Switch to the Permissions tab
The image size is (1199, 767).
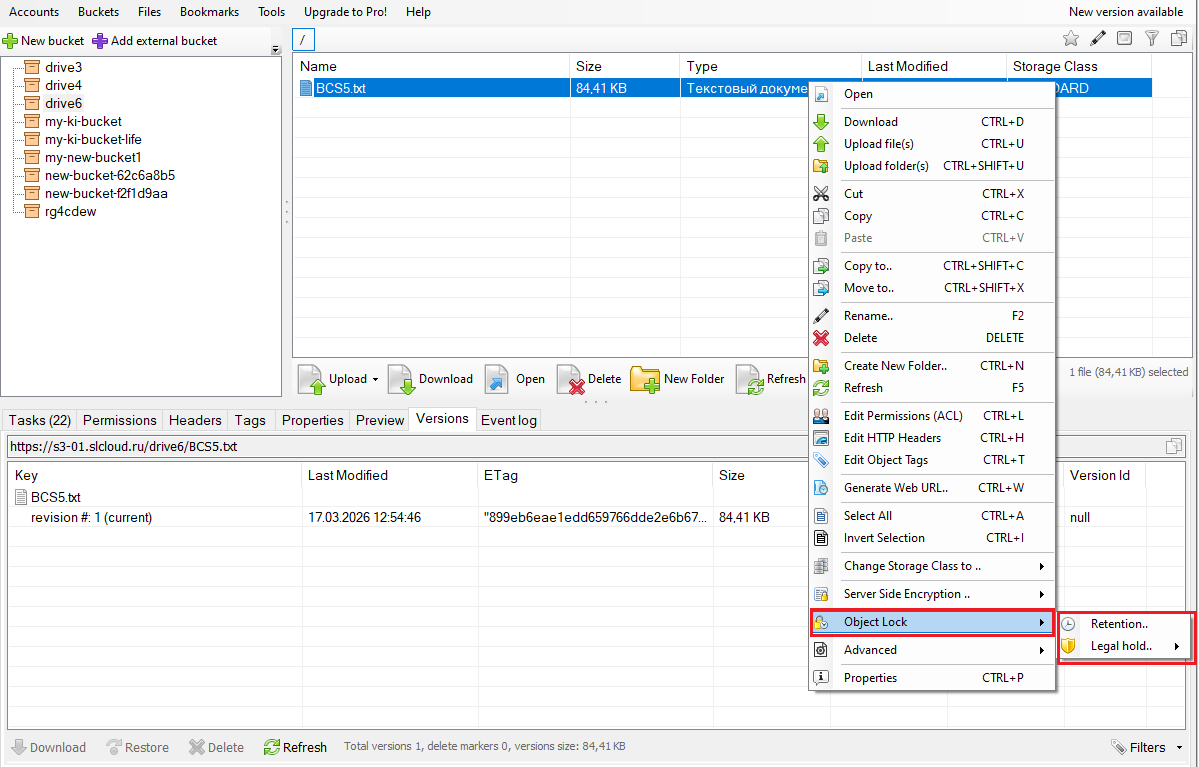coord(119,420)
